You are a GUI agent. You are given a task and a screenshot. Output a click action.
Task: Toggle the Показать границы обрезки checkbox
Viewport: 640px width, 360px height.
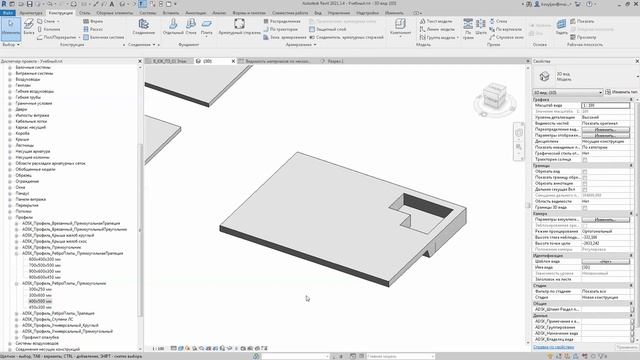click(x=584, y=178)
